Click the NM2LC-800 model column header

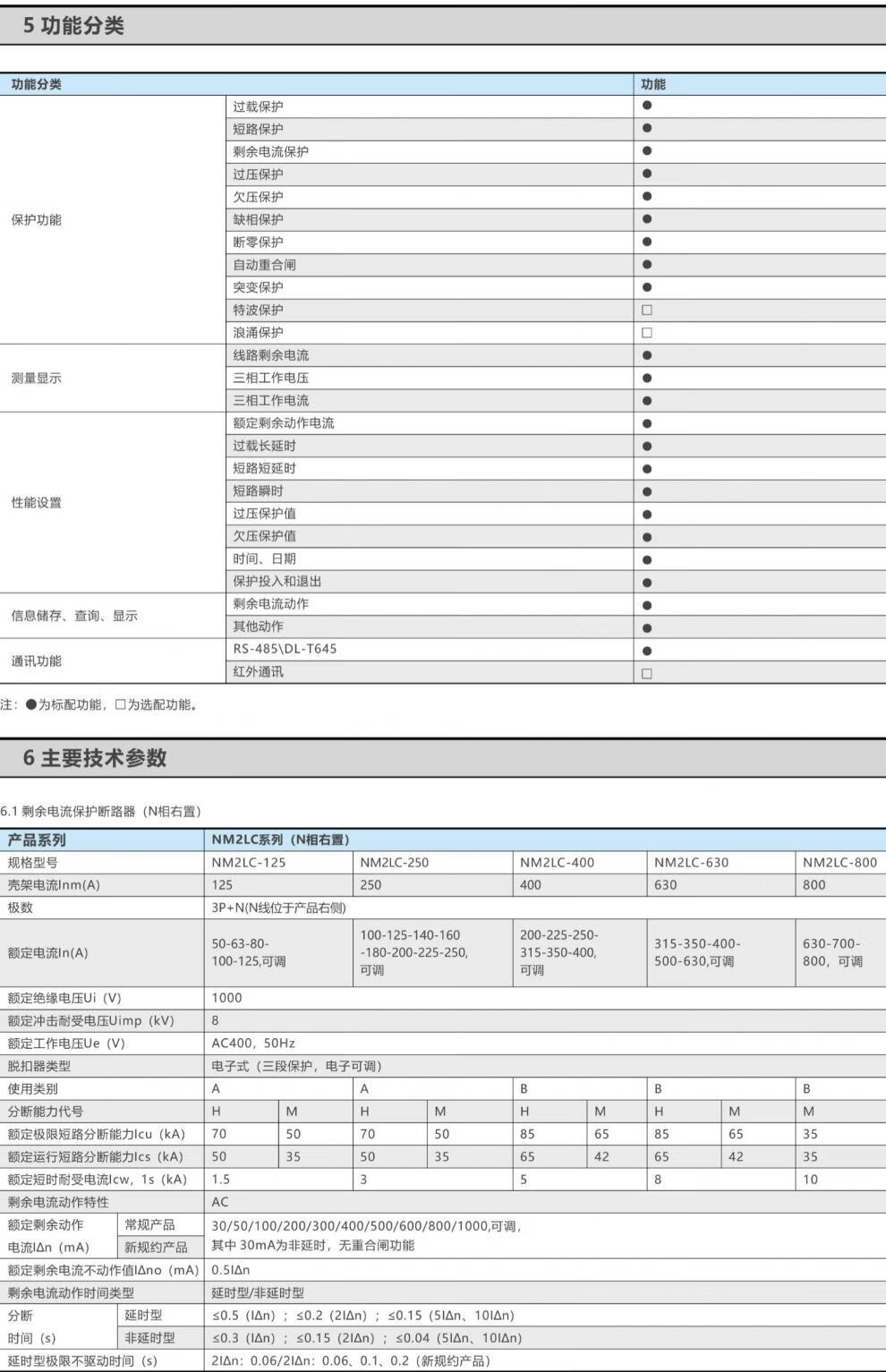click(839, 863)
